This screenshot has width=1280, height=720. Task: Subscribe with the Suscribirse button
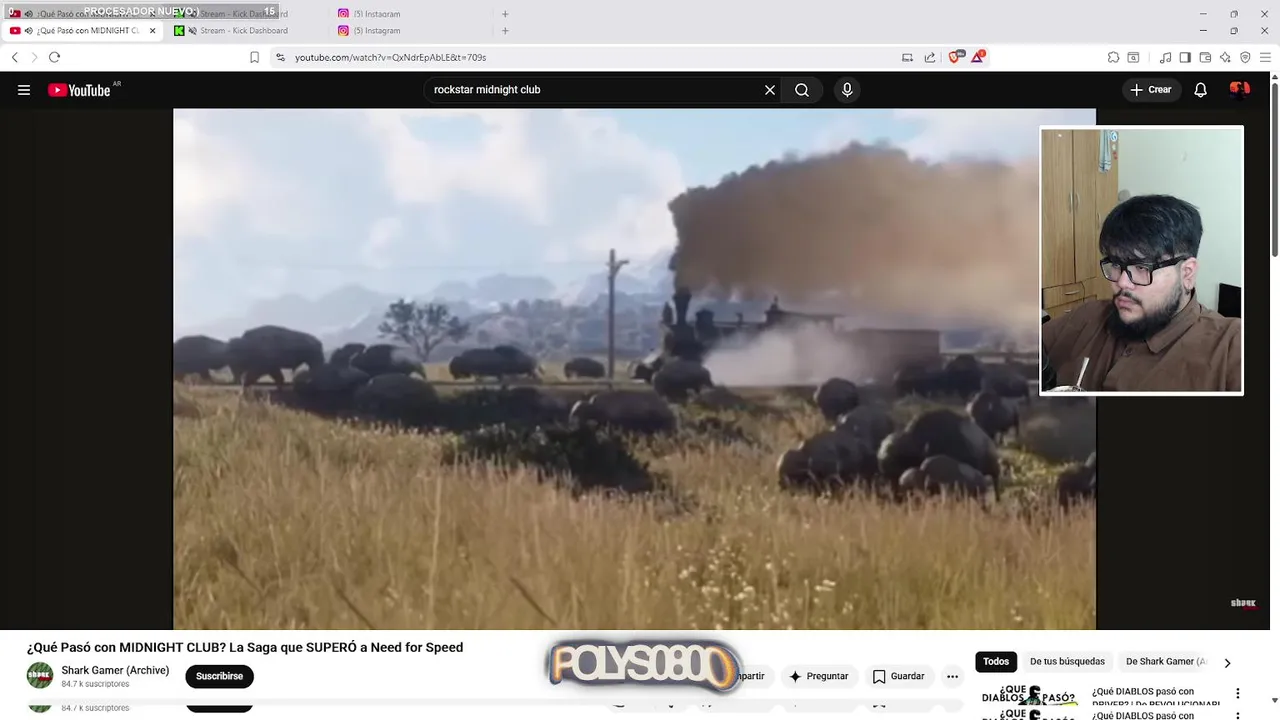(x=219, y=676)
